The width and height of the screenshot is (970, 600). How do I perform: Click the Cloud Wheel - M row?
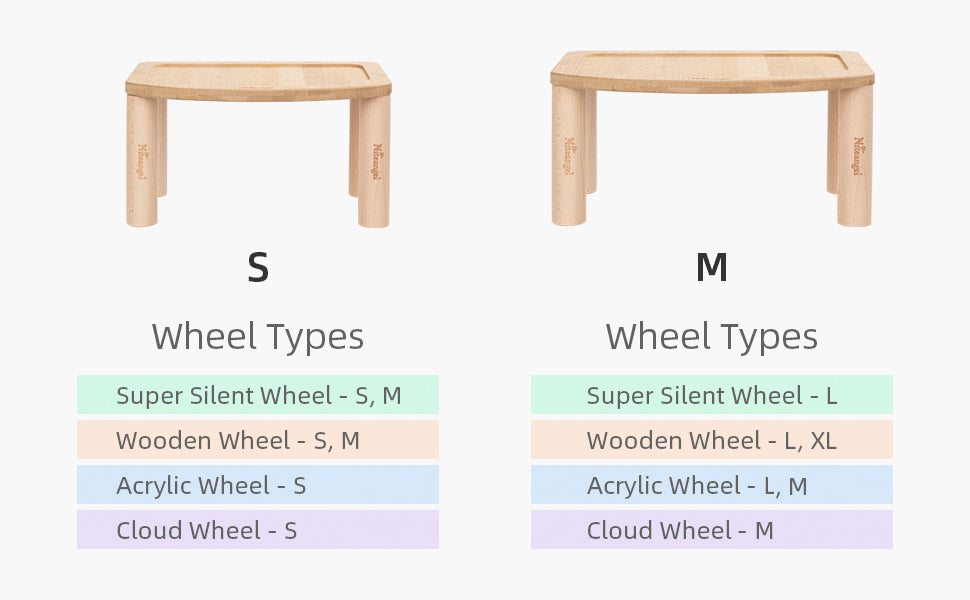[711, 530]
